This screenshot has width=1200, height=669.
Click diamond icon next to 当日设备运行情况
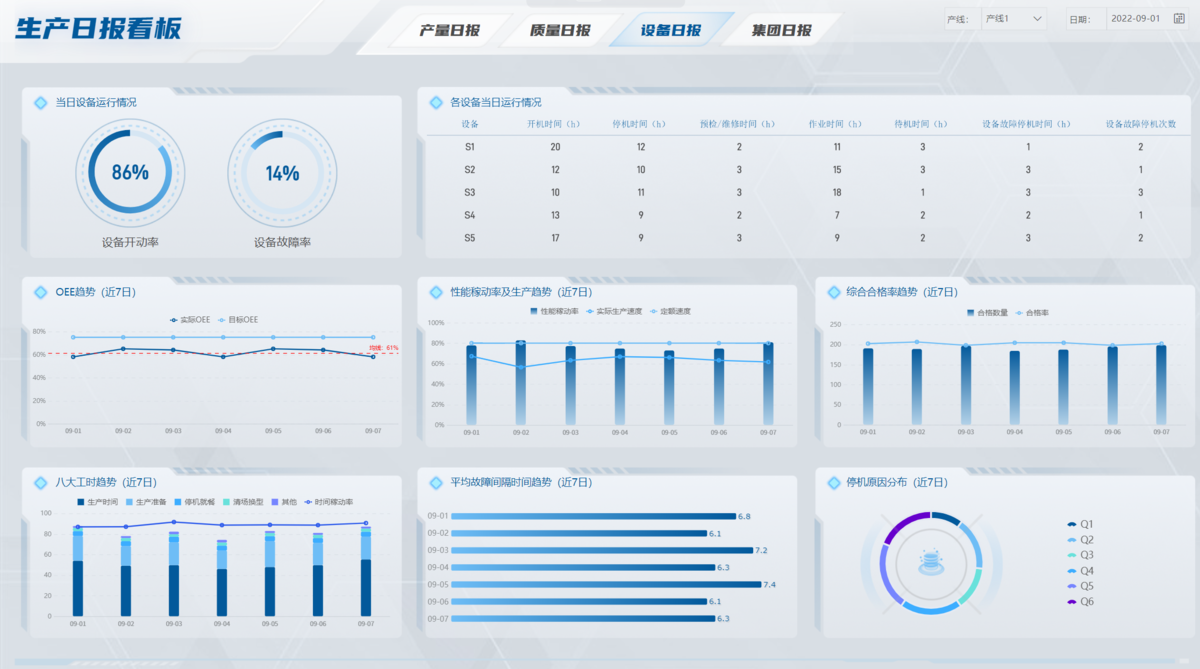(41, 102)
